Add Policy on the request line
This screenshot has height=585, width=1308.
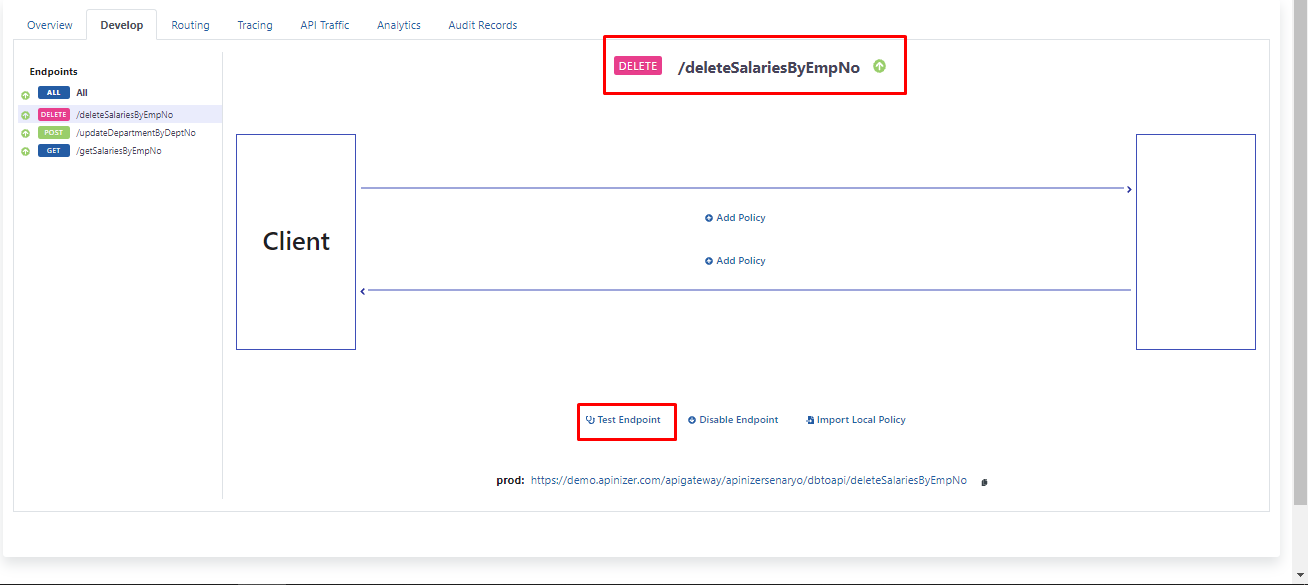[735, 218]
